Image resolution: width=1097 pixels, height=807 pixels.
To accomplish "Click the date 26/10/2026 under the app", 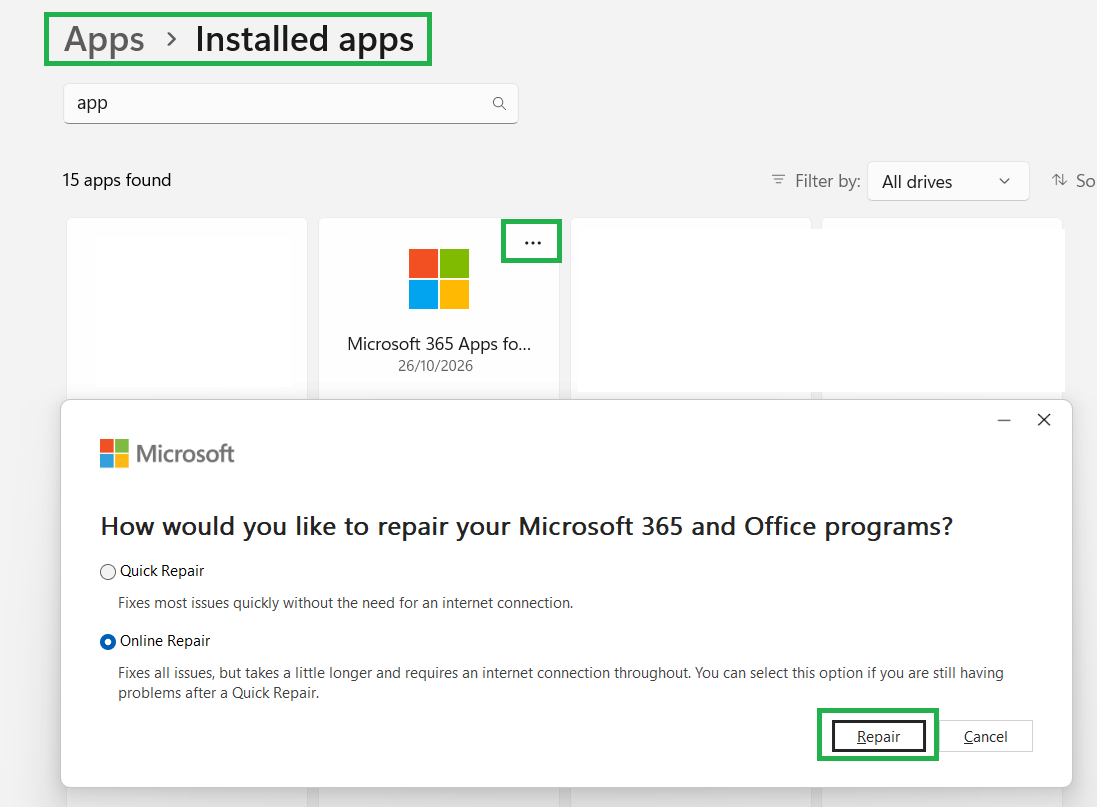I will tap(435, 366).
